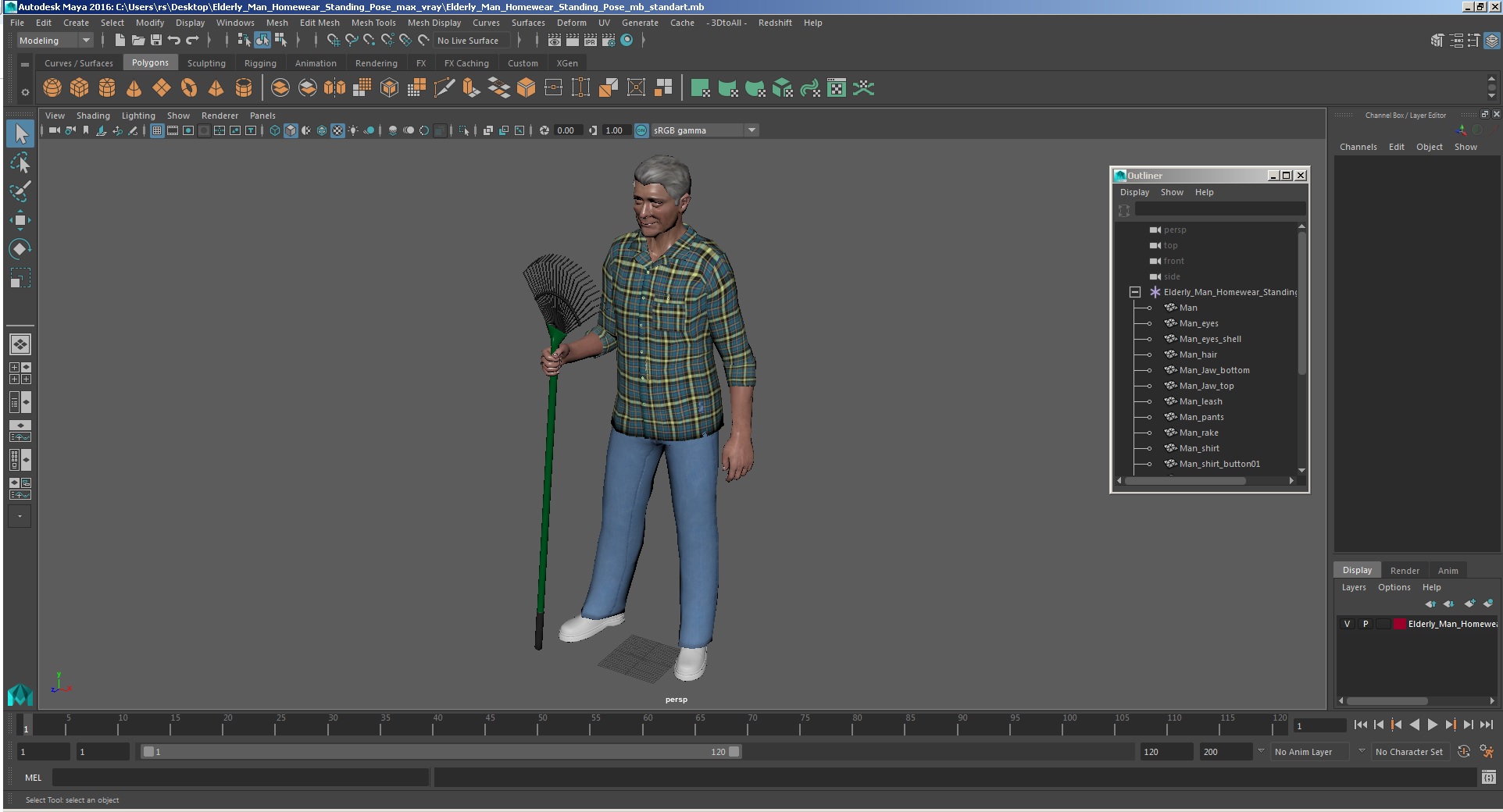Step forward one frame
Screen dimensions: 1503x812
[x=1468, y=725]
